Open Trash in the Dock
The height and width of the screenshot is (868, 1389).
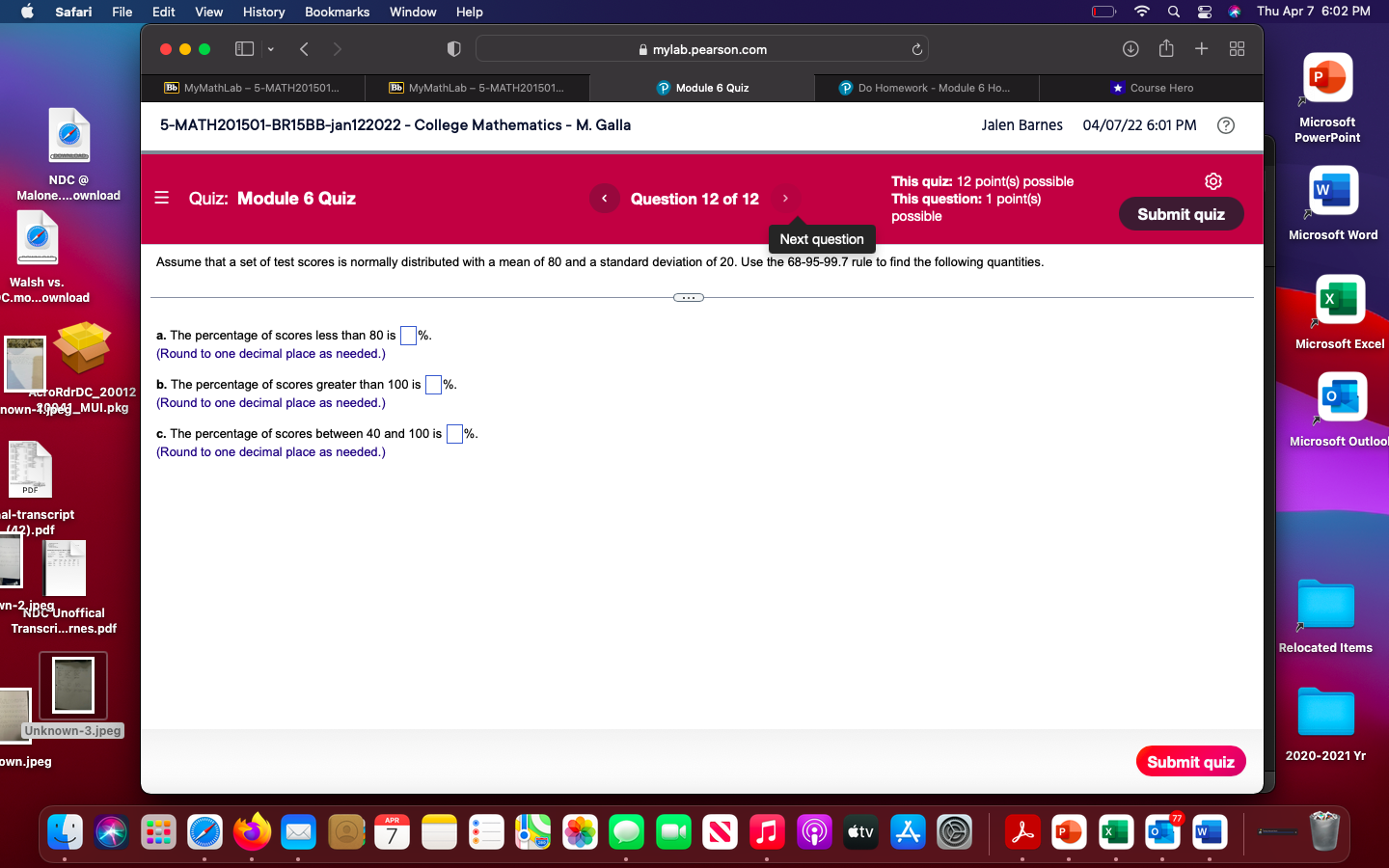pyautogui.click(x=1325, y=831)
